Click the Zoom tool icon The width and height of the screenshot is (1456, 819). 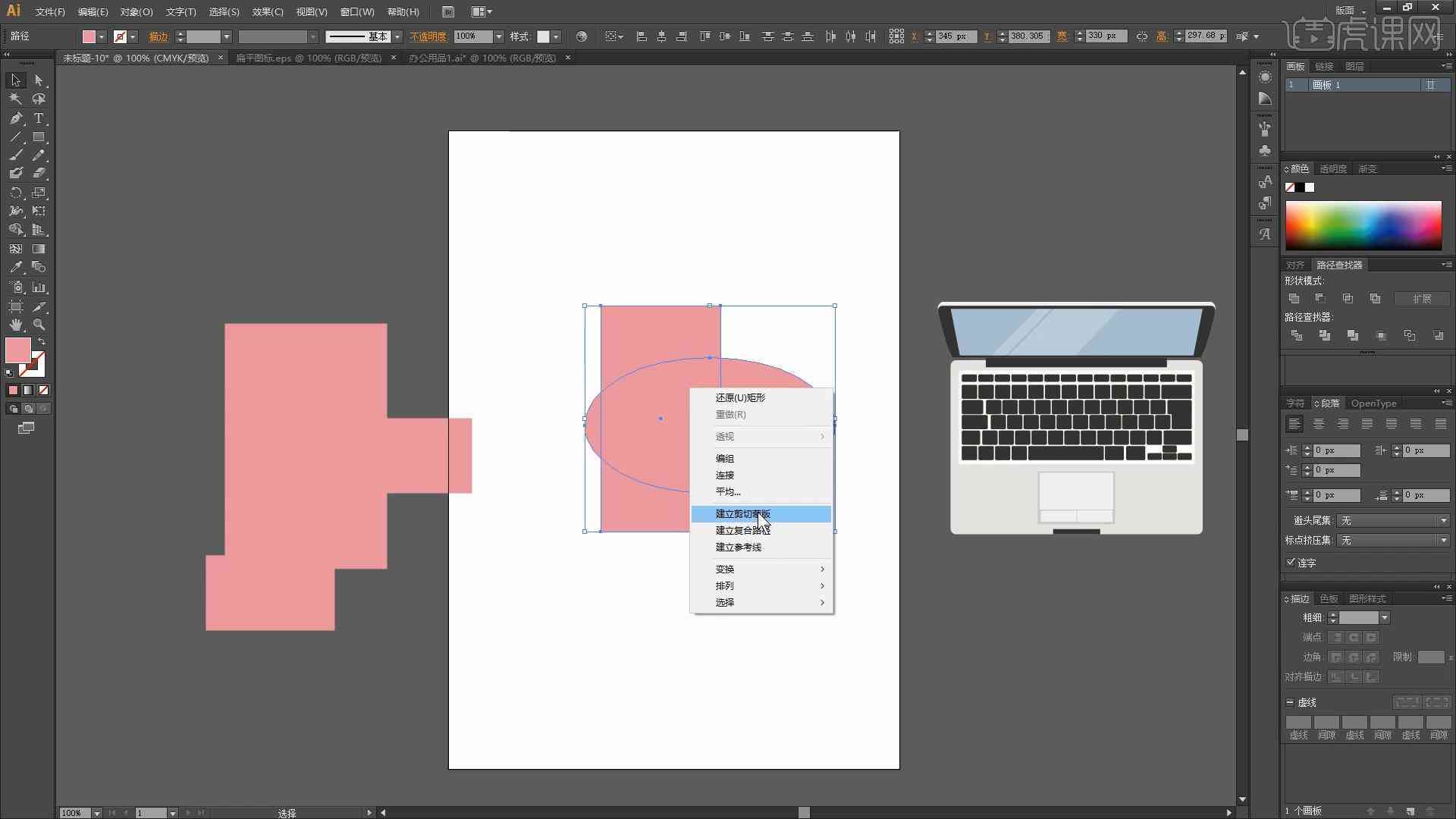coord(40,324)
